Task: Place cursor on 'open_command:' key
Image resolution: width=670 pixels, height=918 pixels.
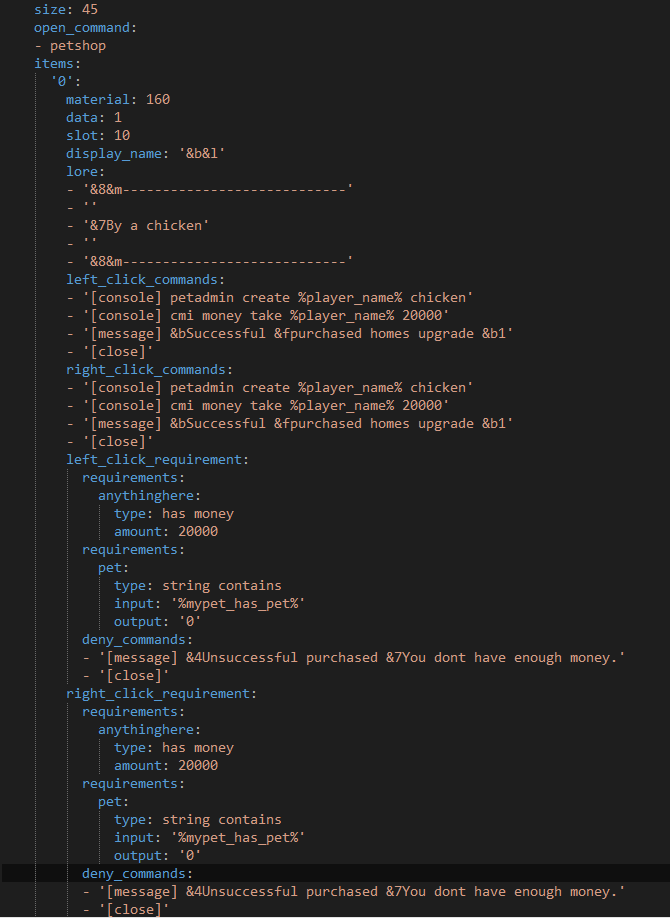Action: tap(84, 27)
